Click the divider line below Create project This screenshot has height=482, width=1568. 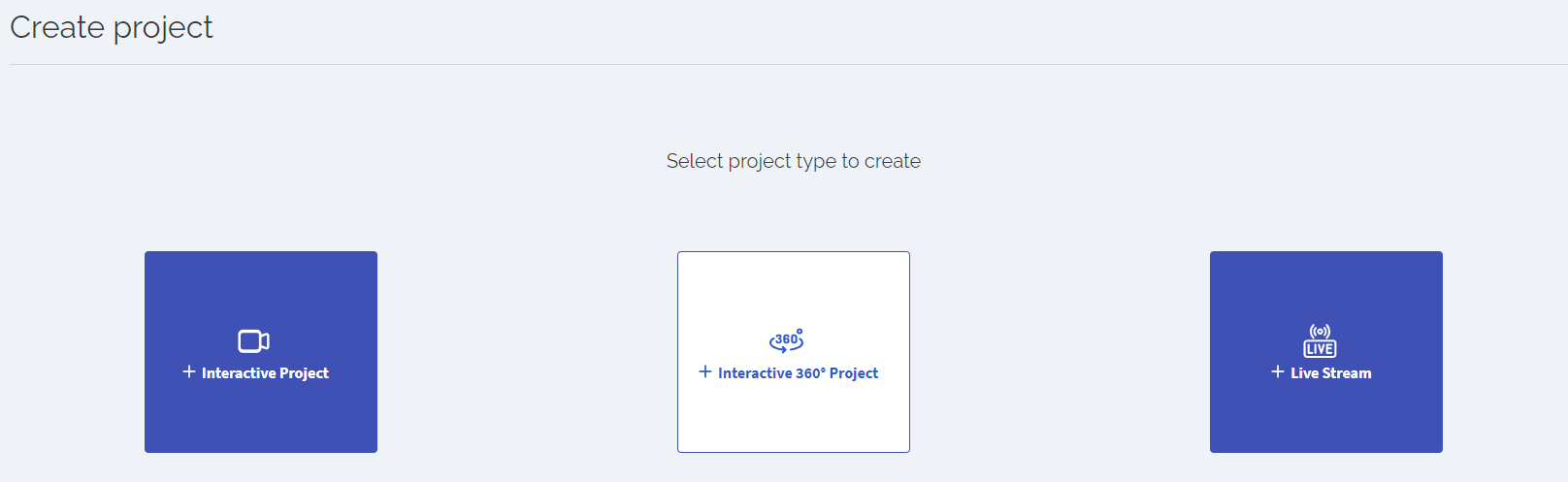(x=789, y=65)
